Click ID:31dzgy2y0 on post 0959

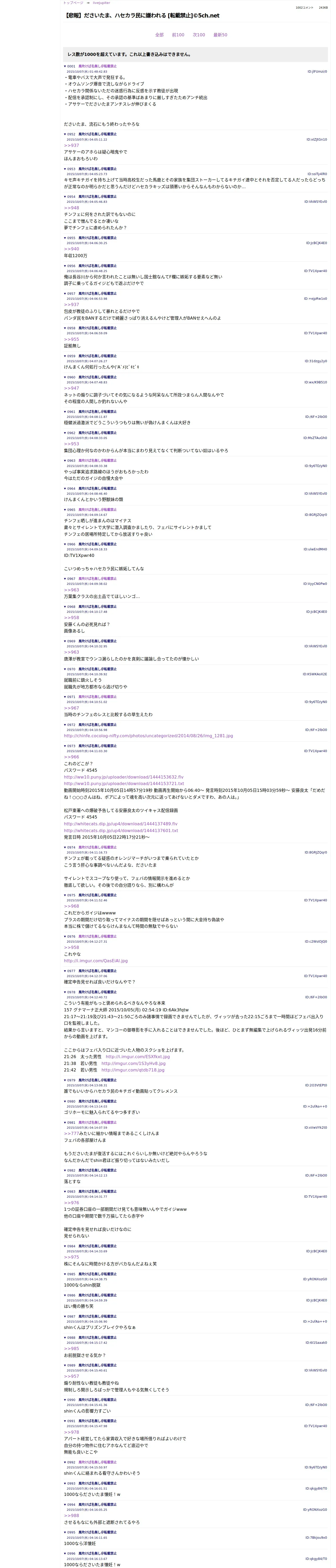[x=316, y=362]
